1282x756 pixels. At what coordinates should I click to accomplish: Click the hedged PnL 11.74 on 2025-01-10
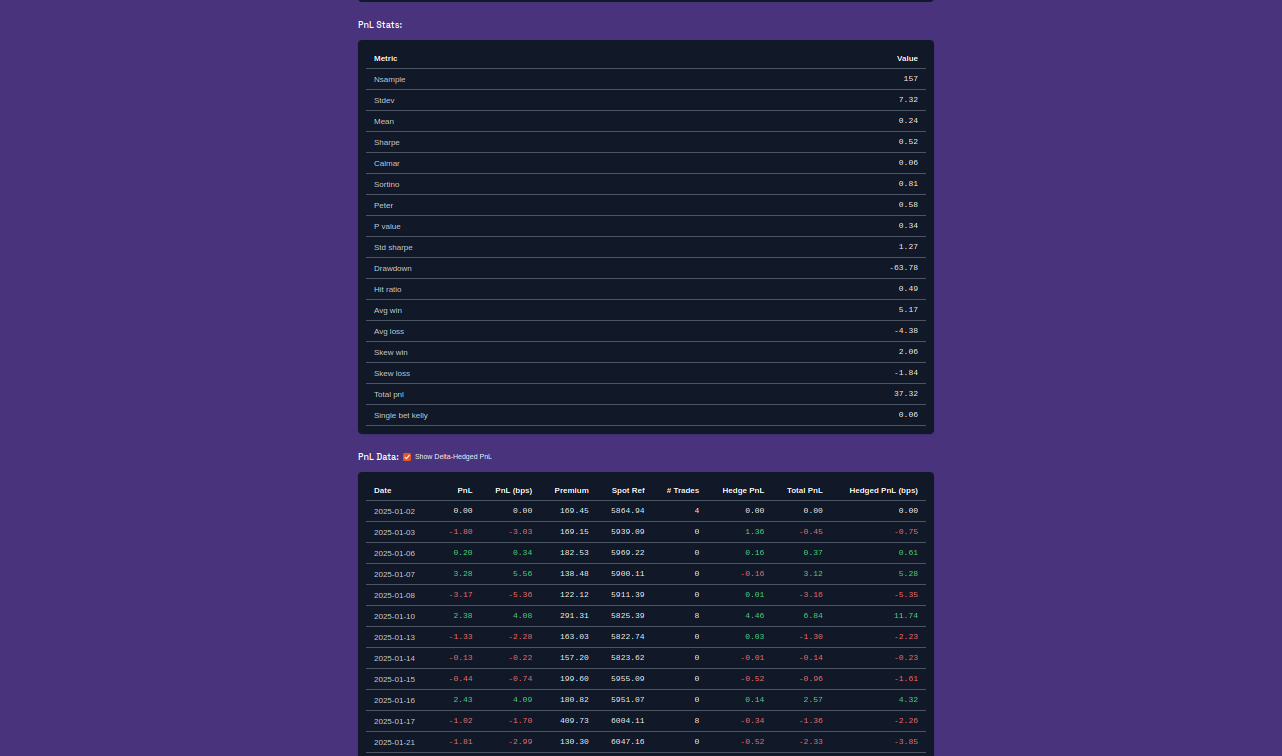[x=906, y=616]
